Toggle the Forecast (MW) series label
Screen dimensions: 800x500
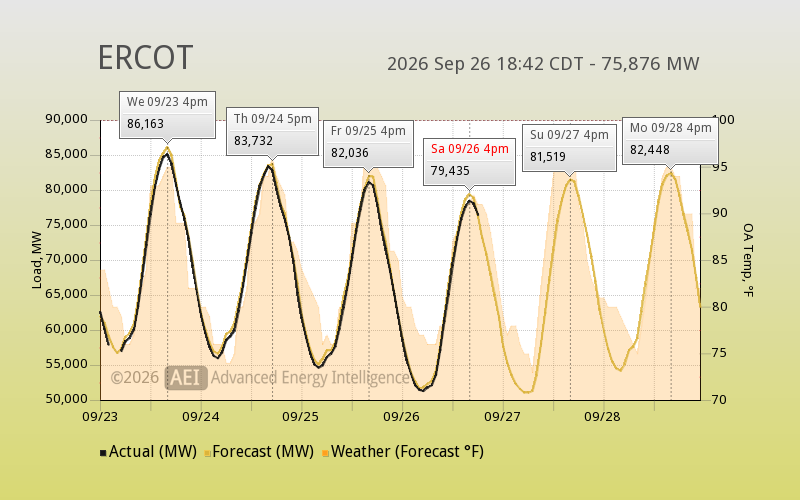tap(263, 452)
